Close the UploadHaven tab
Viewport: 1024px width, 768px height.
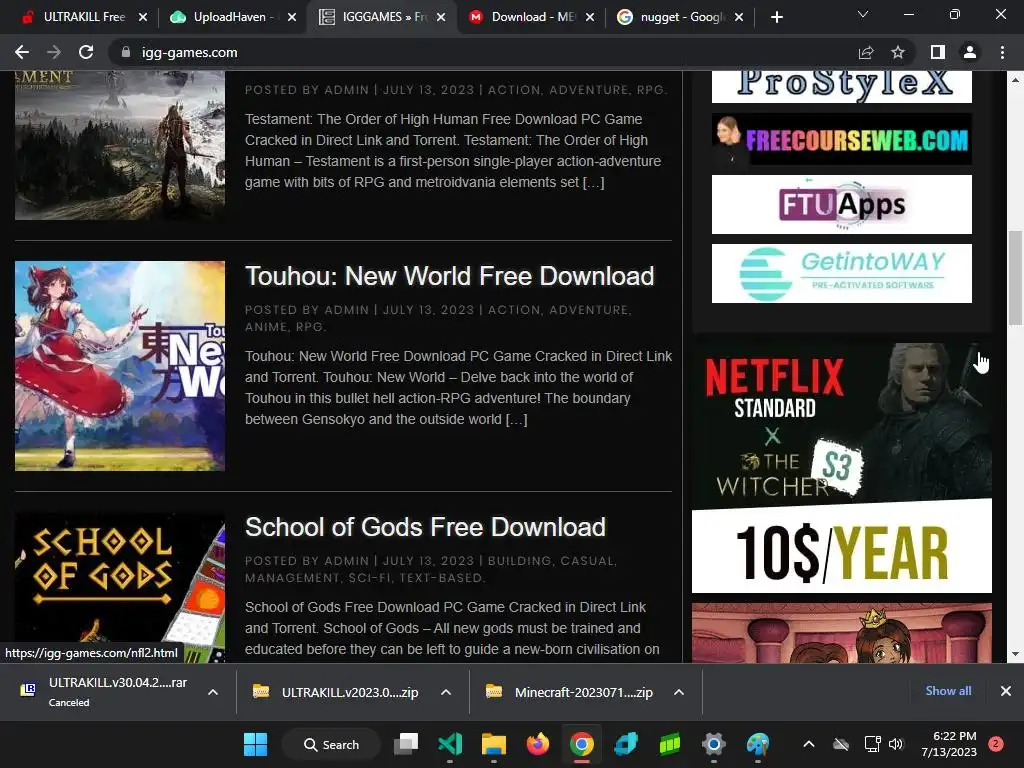pos(292,17)
